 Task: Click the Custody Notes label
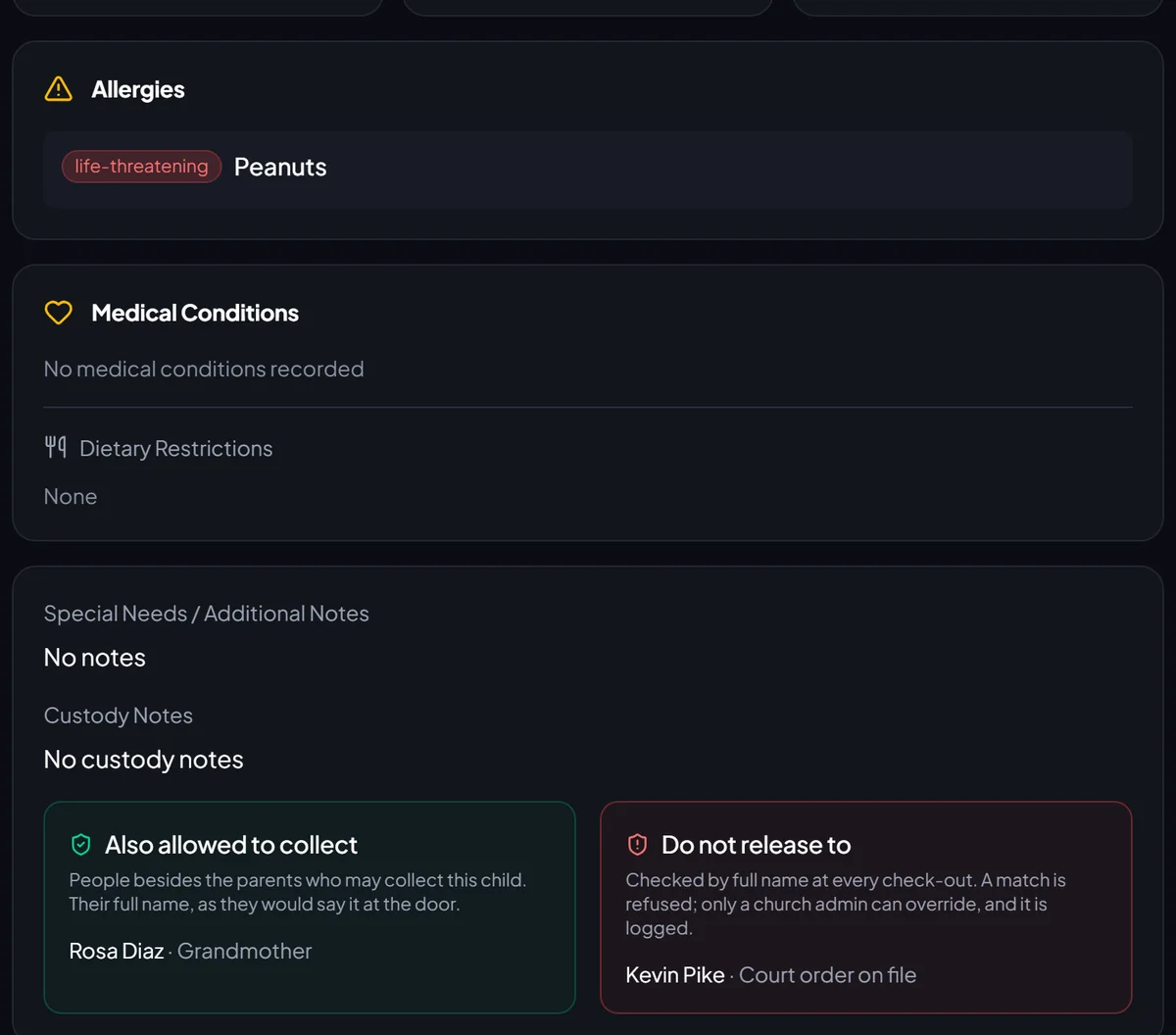coord(119,715)
